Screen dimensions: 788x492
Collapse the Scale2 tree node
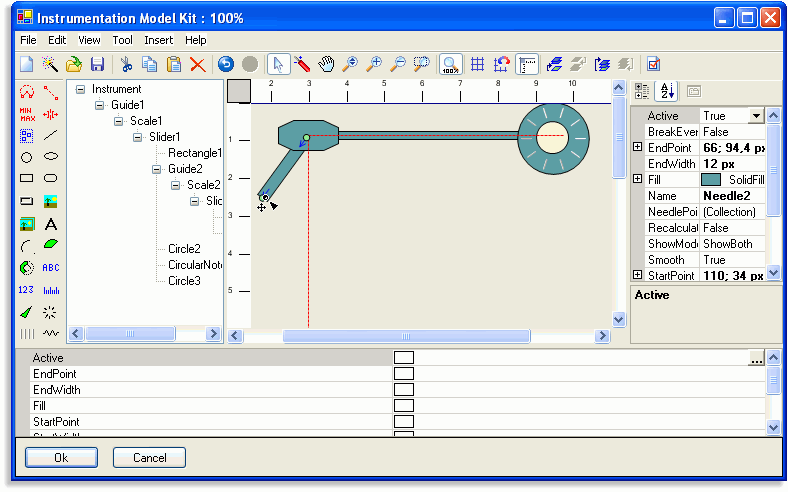click(x=176, y=185)
